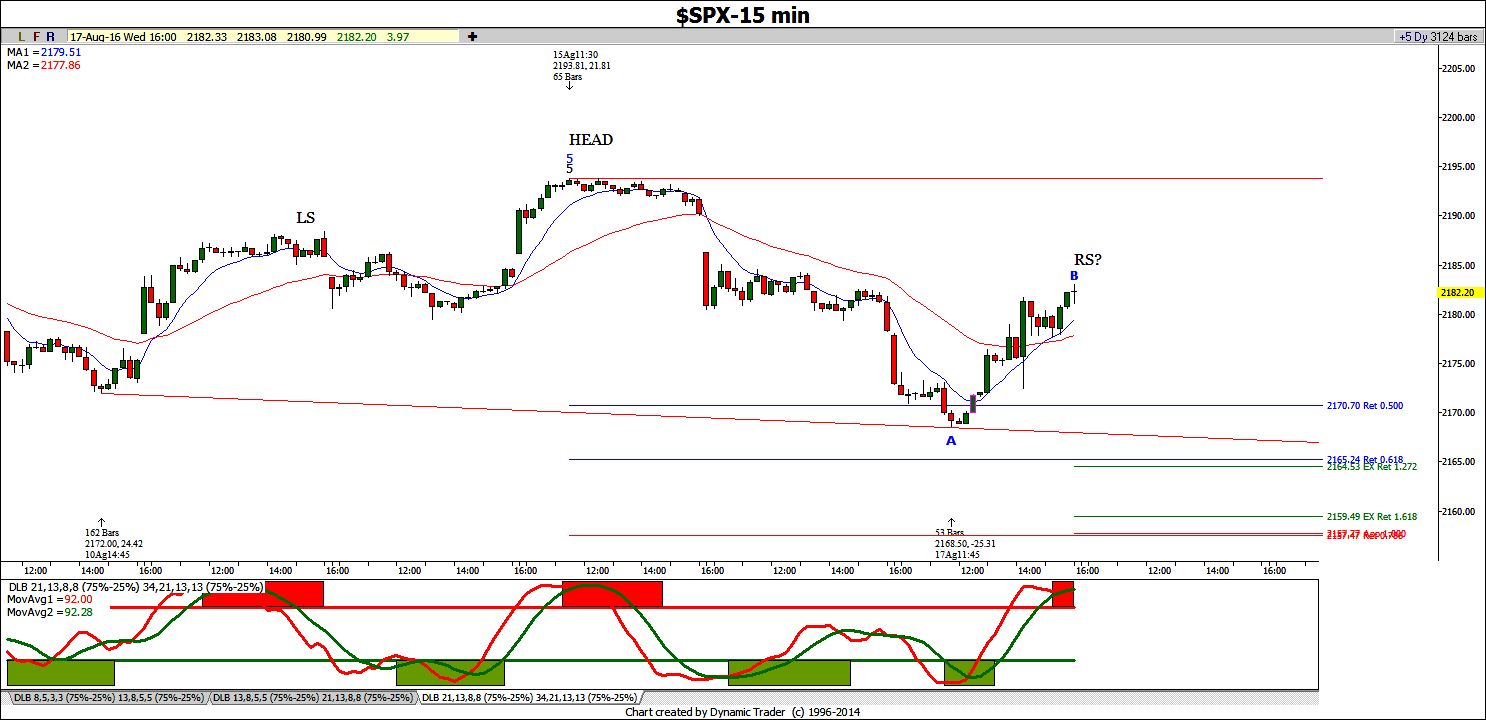Screen dimensions: 1486x720
Task: Click the 2160.00 price axis label
Action: point(1458,512)
